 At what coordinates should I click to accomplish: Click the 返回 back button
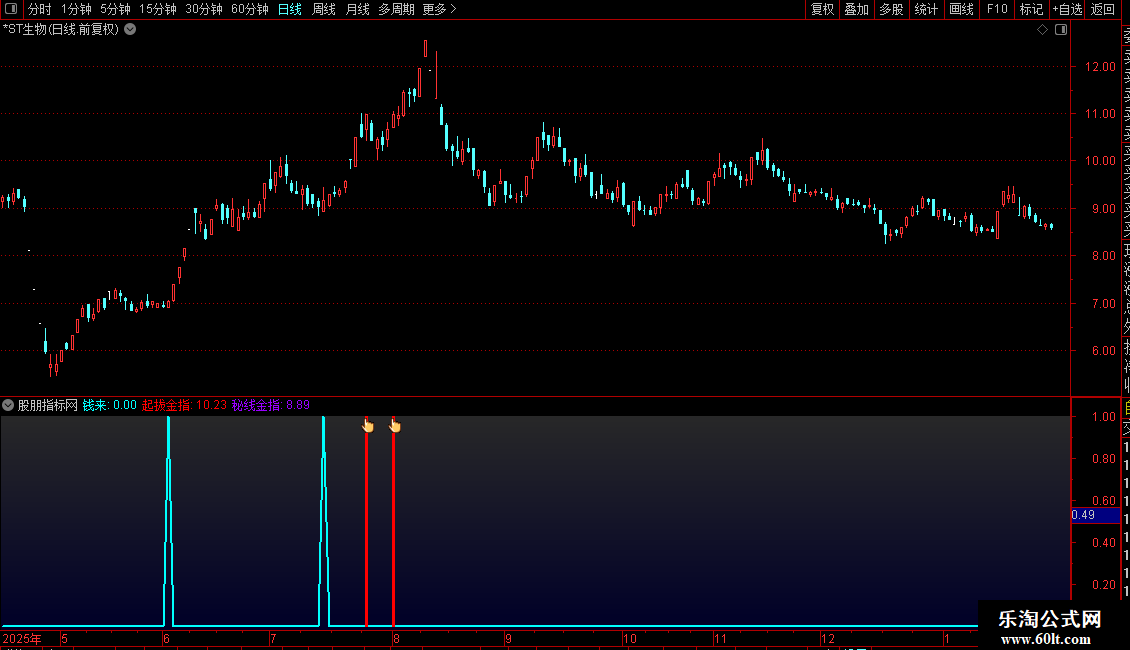tap(1103, 9)
